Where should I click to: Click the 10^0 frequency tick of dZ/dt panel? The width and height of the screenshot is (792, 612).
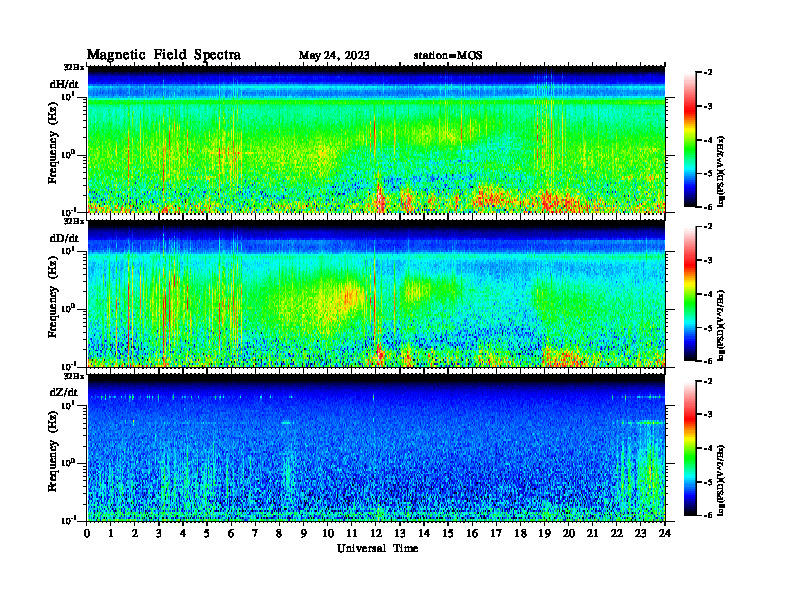pyautogui.click(x=68, y=463)
